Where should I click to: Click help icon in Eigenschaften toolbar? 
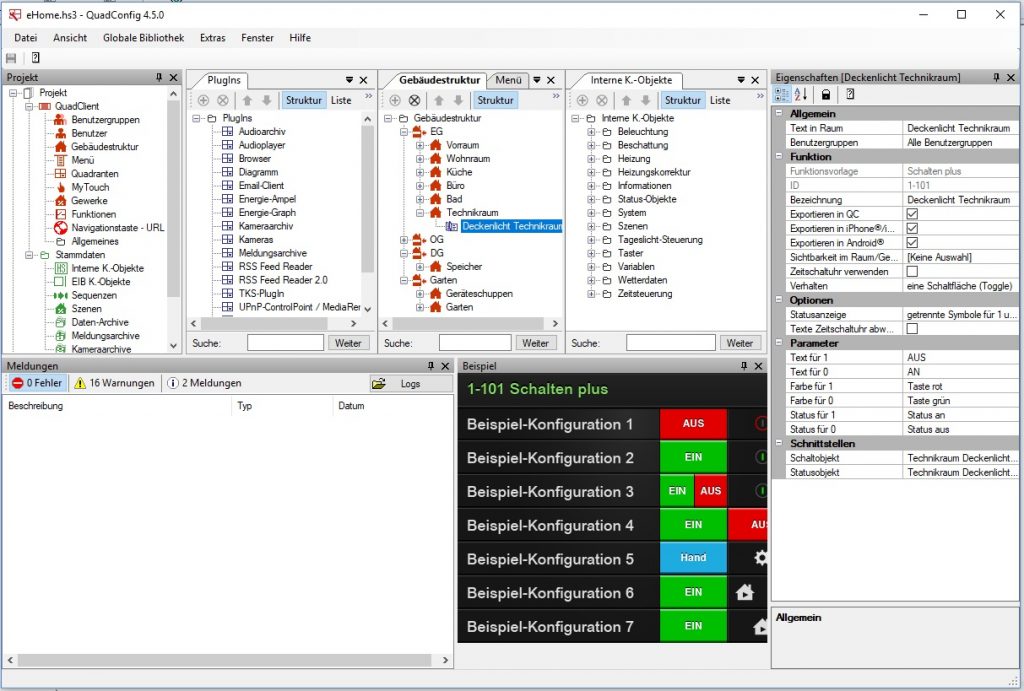click(850, 94)
